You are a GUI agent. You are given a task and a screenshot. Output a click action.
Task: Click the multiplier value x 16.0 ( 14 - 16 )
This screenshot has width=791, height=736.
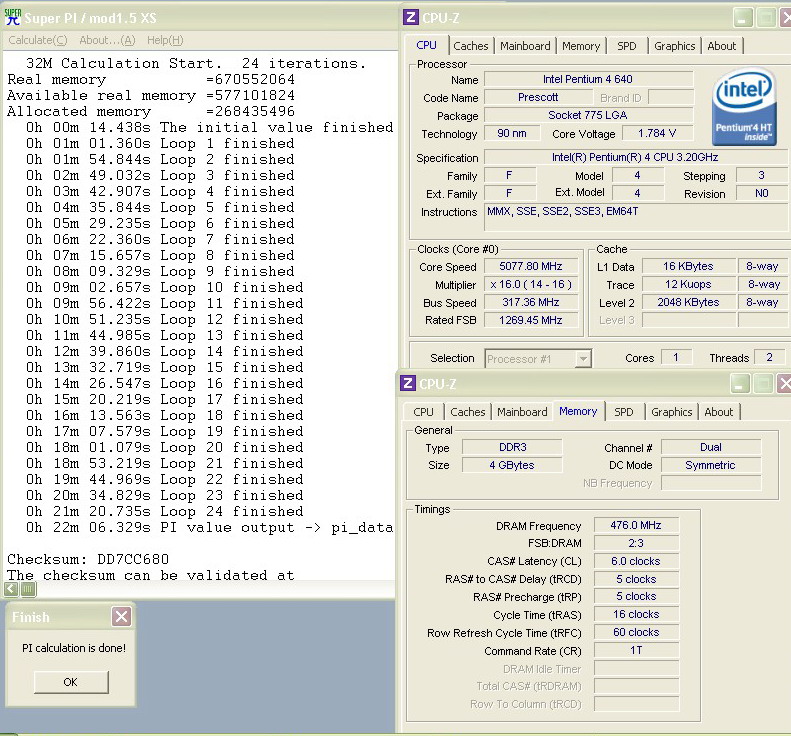[531, 284]
